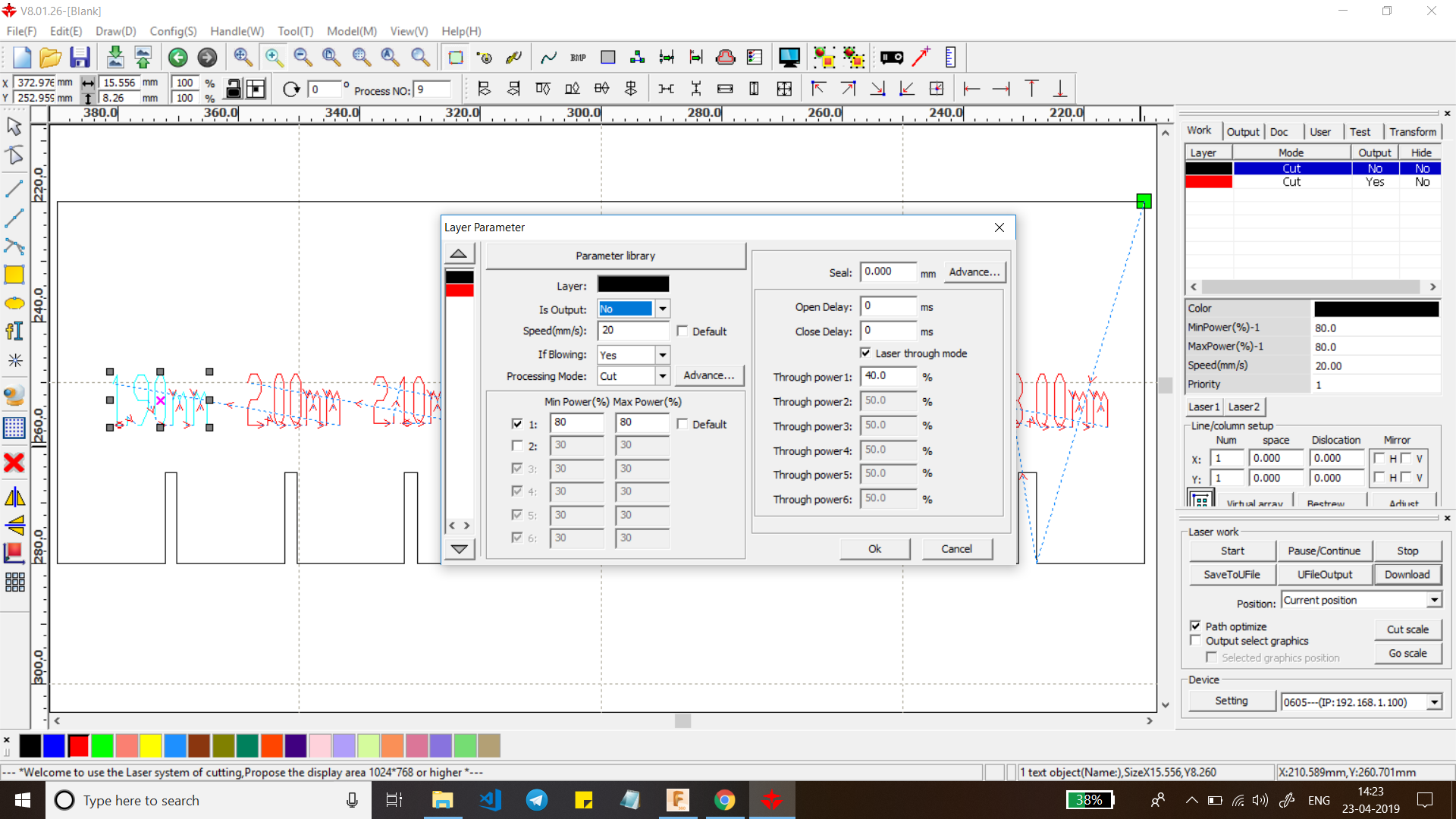The width and height of the screenshot is (1456, 819).
Task: Click the Undo green arrow icon
Action: pyautogui.click(x=178, y=58)
